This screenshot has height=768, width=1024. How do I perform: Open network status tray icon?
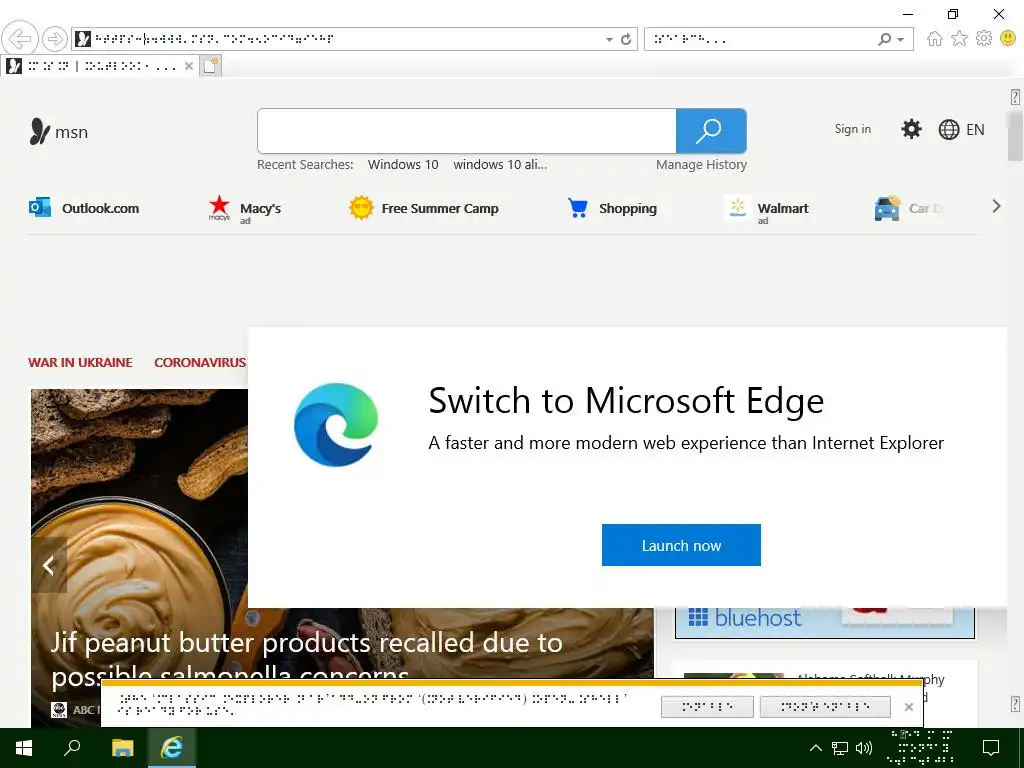point(840,748)
